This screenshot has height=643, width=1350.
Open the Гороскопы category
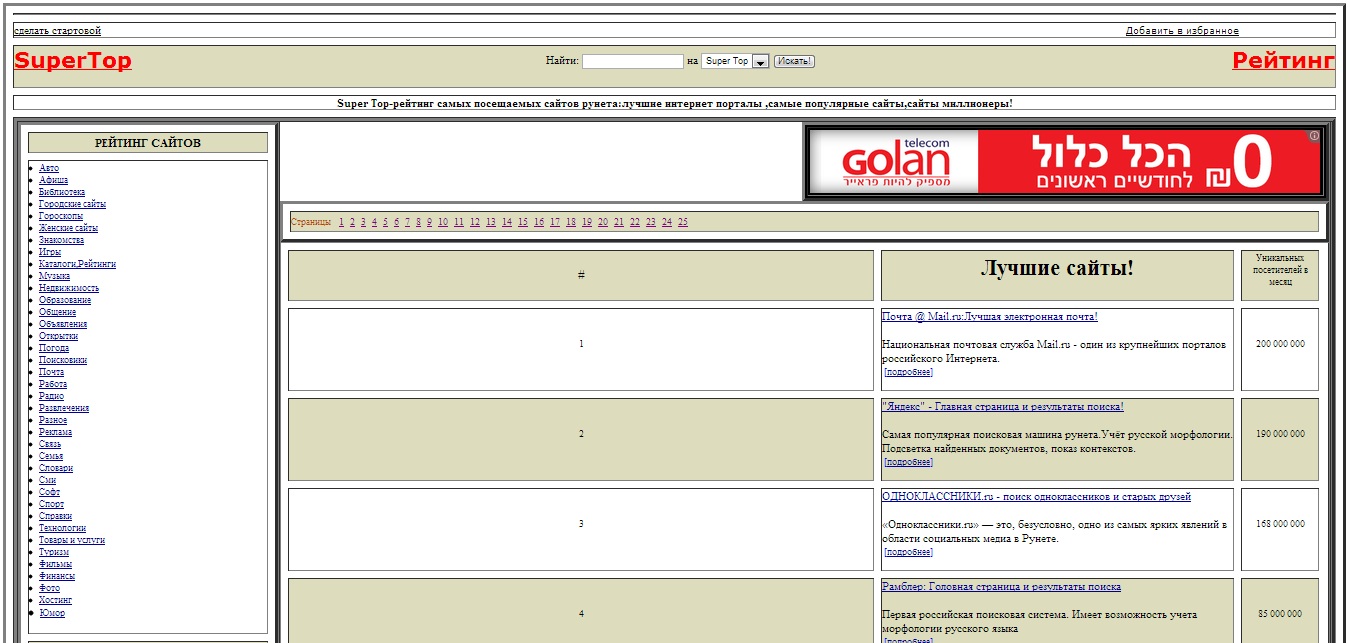tap(61, 216)
